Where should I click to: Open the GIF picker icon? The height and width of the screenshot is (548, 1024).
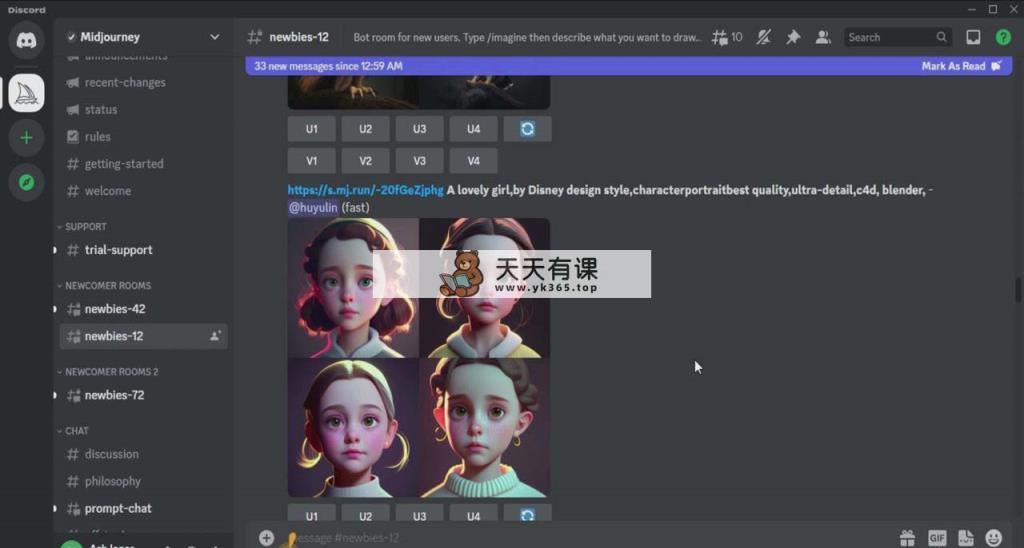tap(936, 538)
